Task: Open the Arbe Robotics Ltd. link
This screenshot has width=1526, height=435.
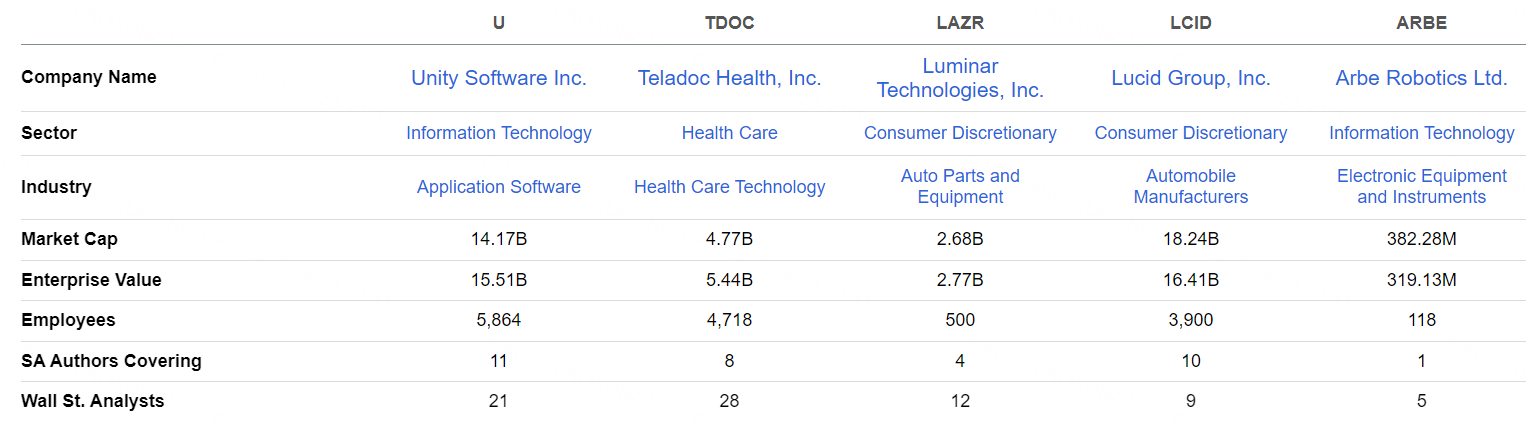Action: pyautogui.click(x=1421, y=78)
